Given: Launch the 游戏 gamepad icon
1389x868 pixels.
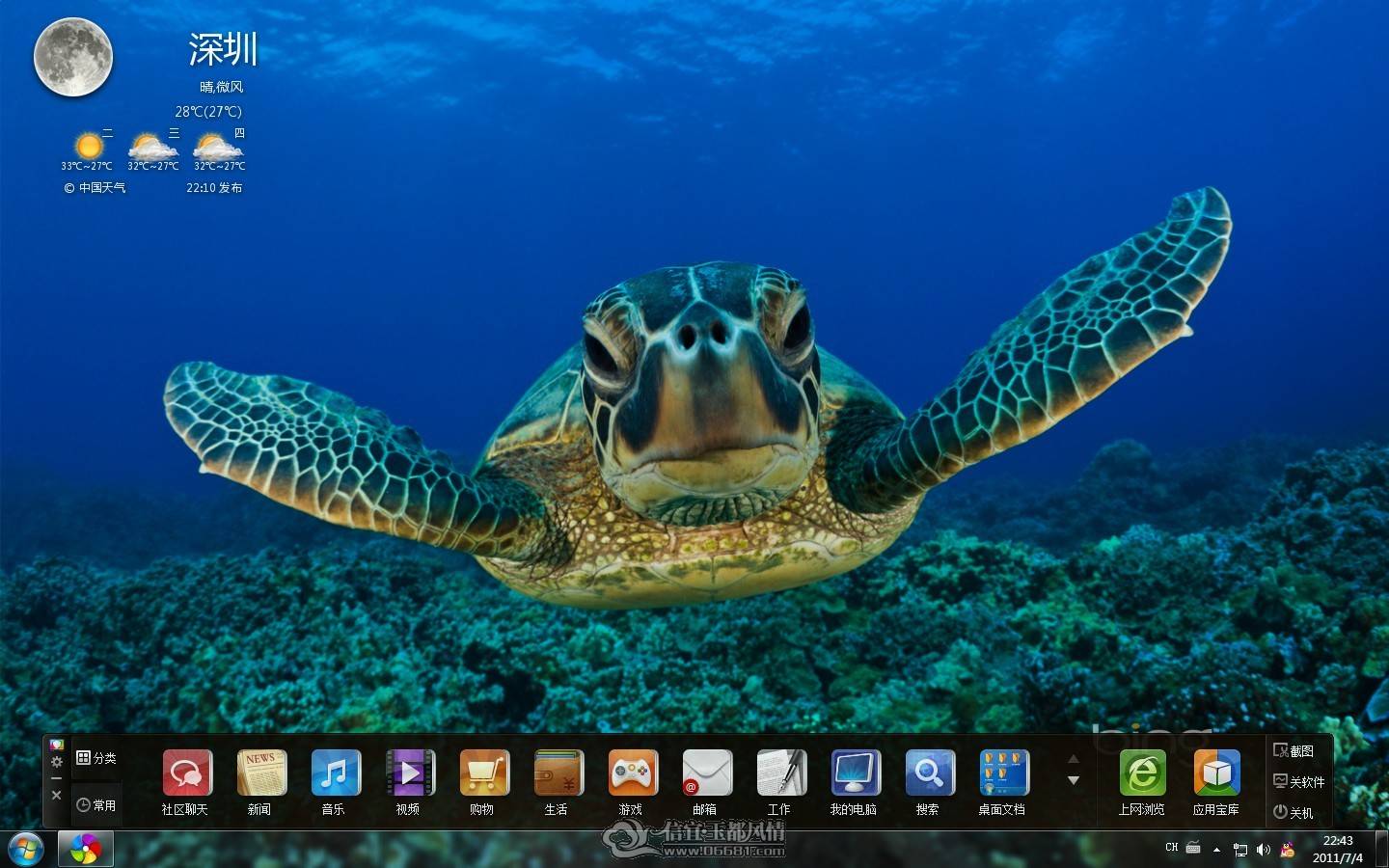Looking at the screenshot, I should pos(632,774).
